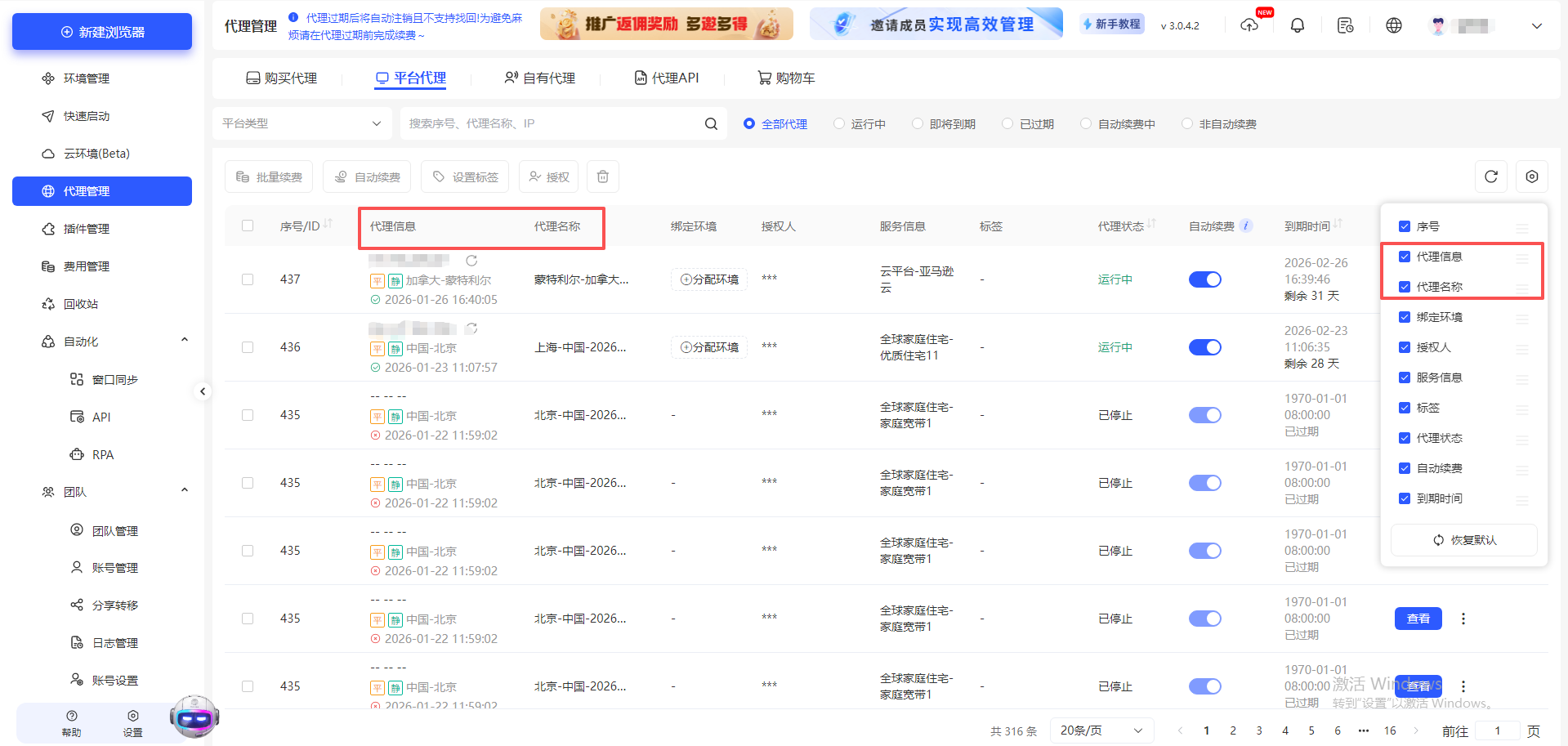Open 费用管理 in the sidebar menu

[x=86, y=266]
